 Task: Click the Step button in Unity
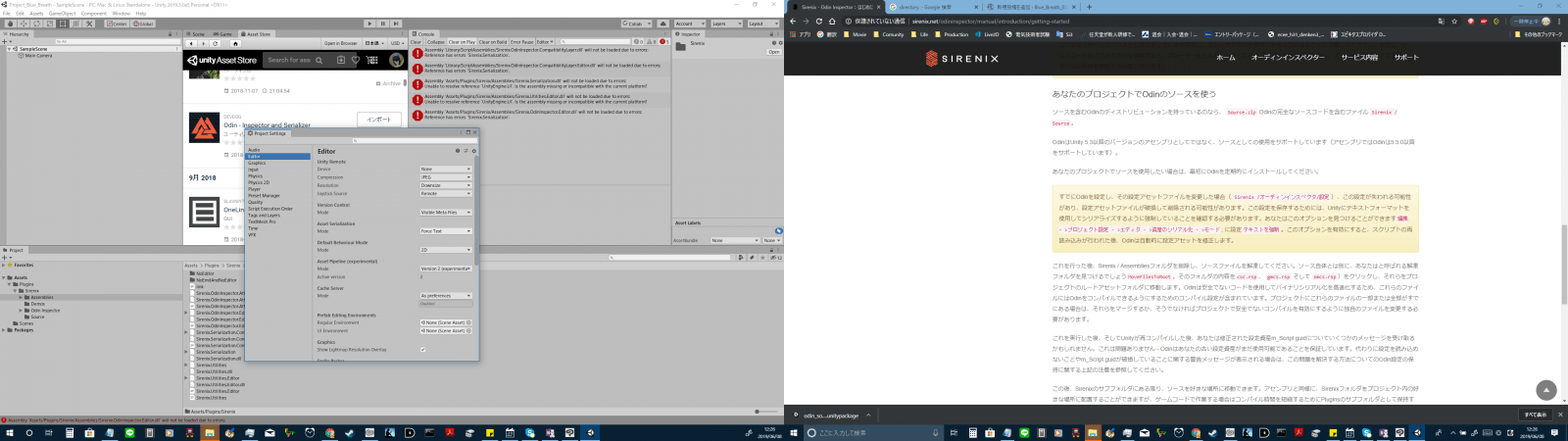pyautogui.click(x=396, y=24)
